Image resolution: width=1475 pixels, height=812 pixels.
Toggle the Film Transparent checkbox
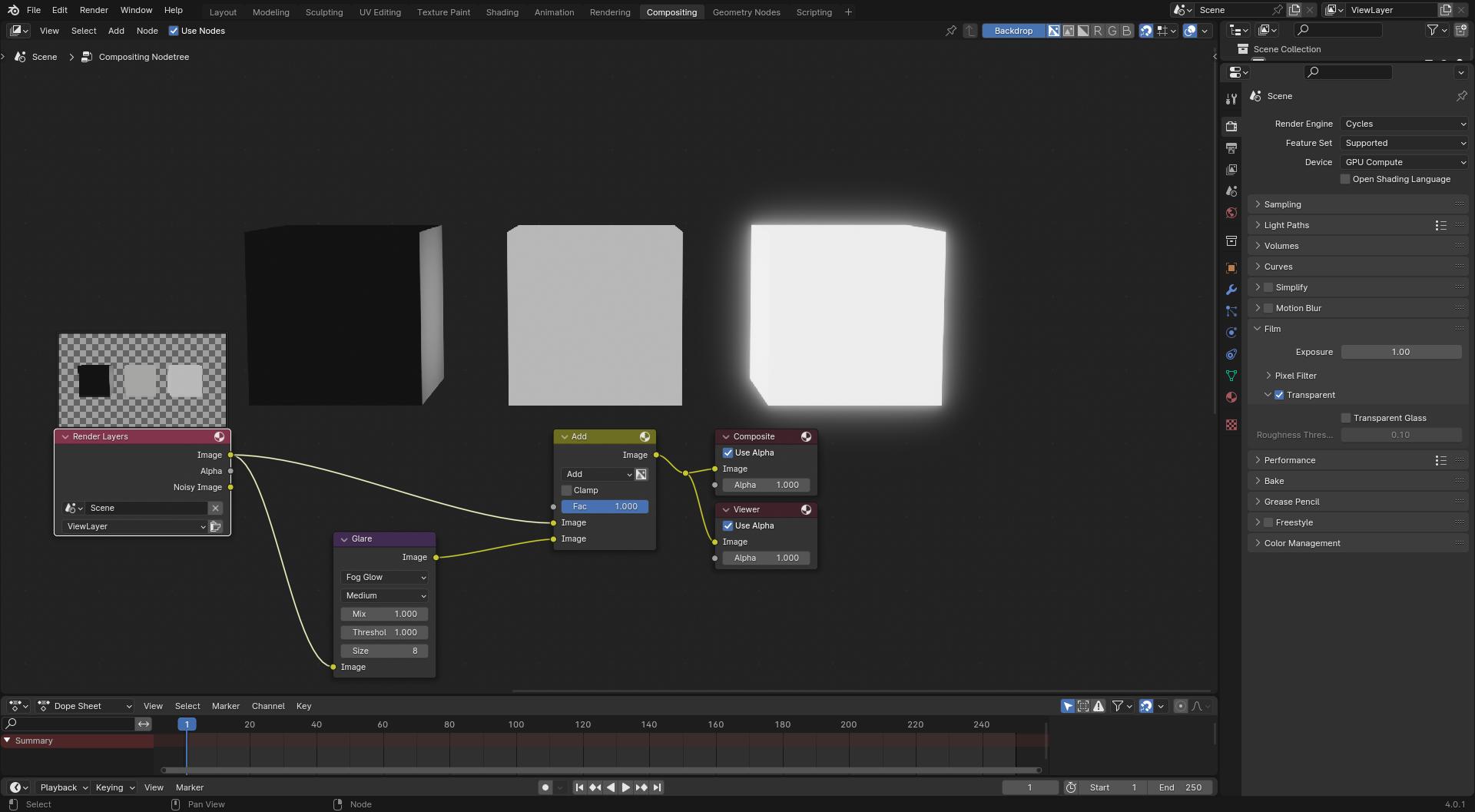point(1279,395)
